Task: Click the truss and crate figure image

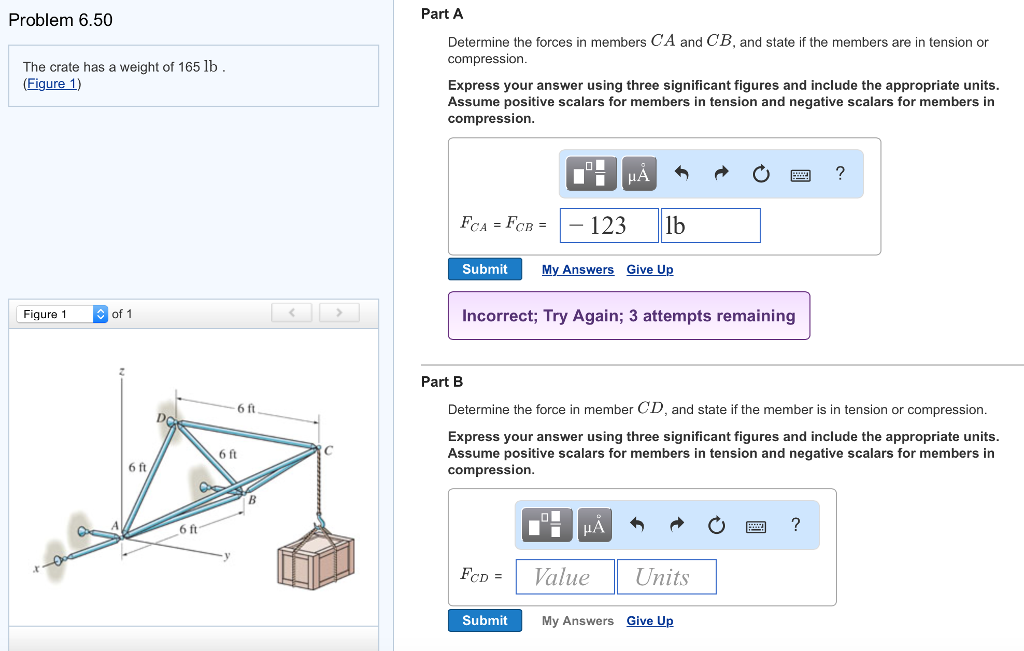Action: coord(194,480)
